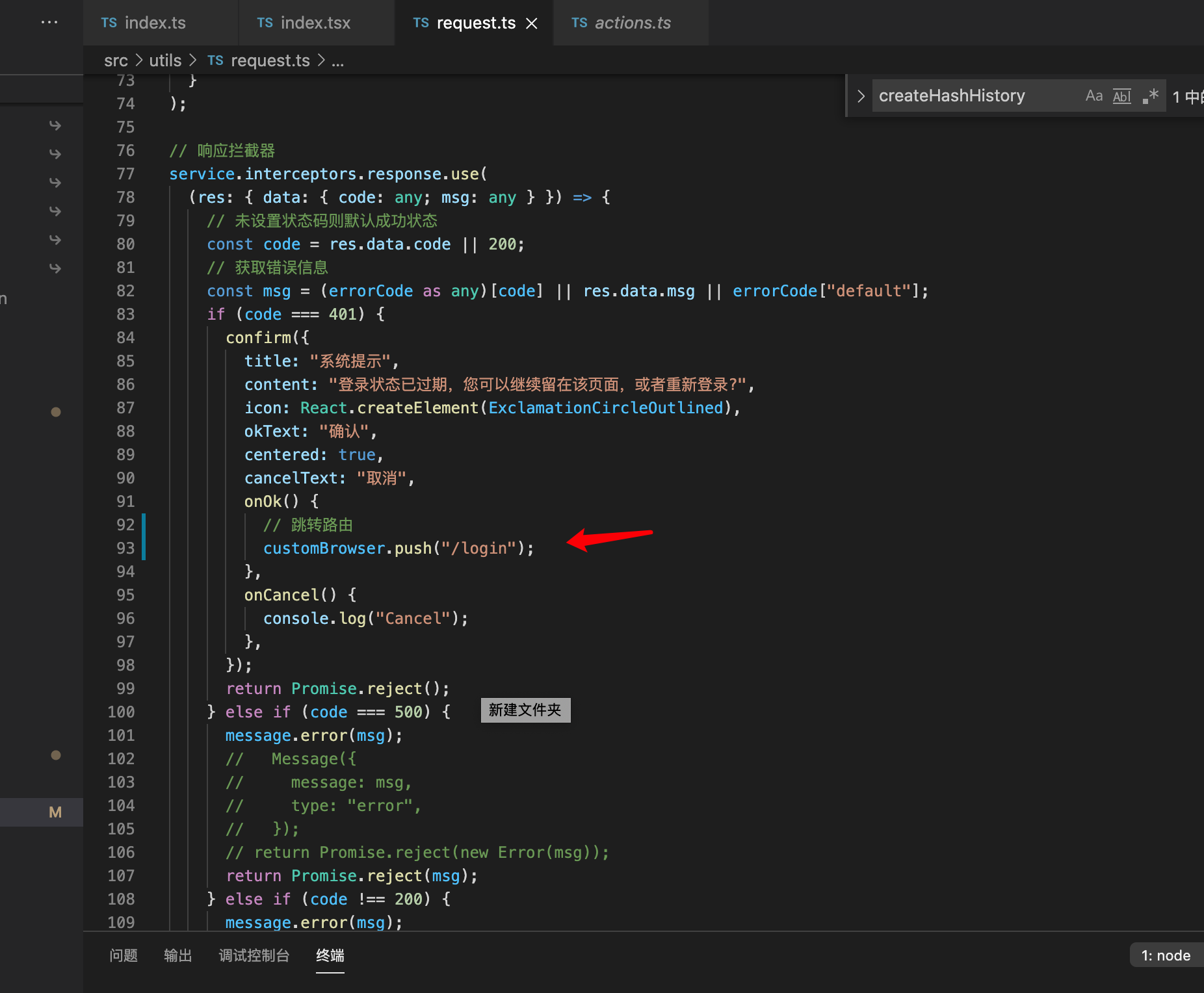The width and height of the screenshot is (1204, 993).
Task: Open the index.ts editor tab
Action: 160,23
